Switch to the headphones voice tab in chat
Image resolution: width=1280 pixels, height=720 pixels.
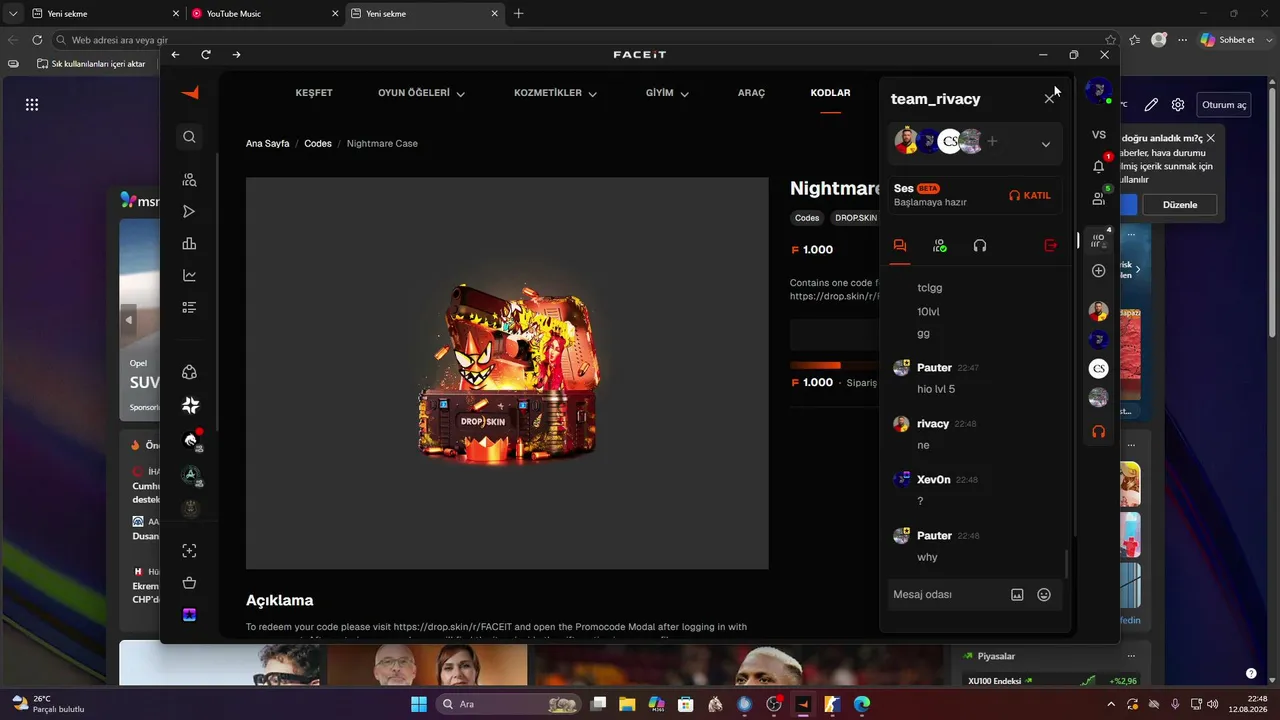pos(980,246)
